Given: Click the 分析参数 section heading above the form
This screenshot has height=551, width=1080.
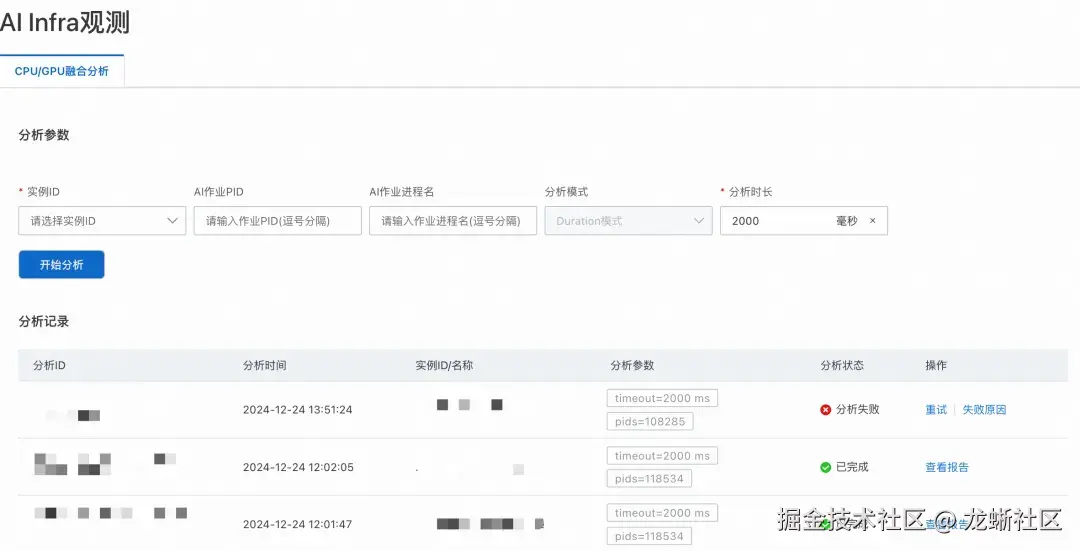Looking at the screenshot, I should tap(44, 135).
